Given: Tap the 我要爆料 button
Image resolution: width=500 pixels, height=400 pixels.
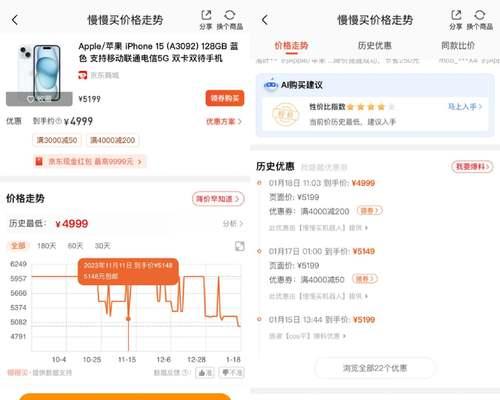Looking at the screenshot, I should (472, 166).
